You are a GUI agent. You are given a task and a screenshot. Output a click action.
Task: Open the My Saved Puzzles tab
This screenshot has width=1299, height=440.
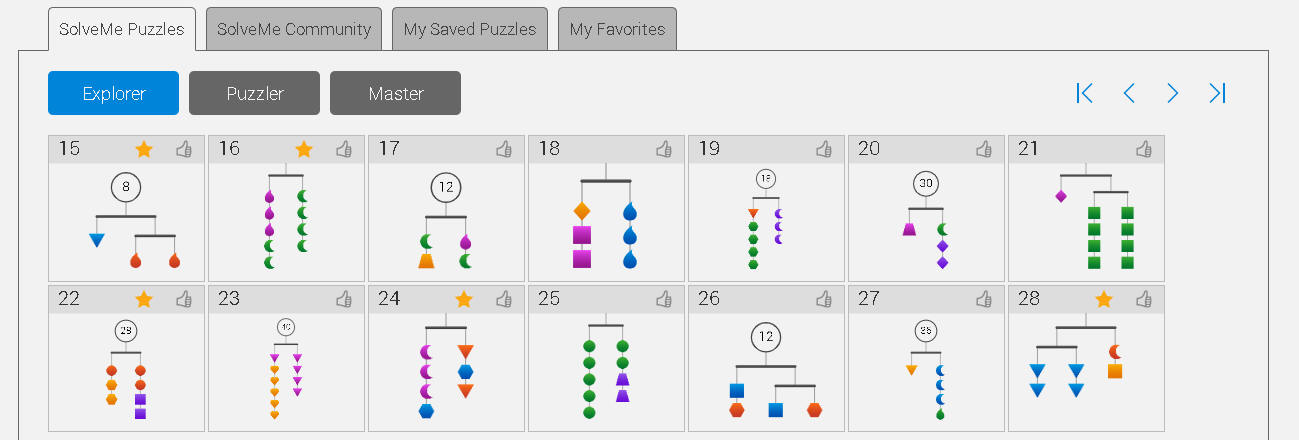[470, 29]
